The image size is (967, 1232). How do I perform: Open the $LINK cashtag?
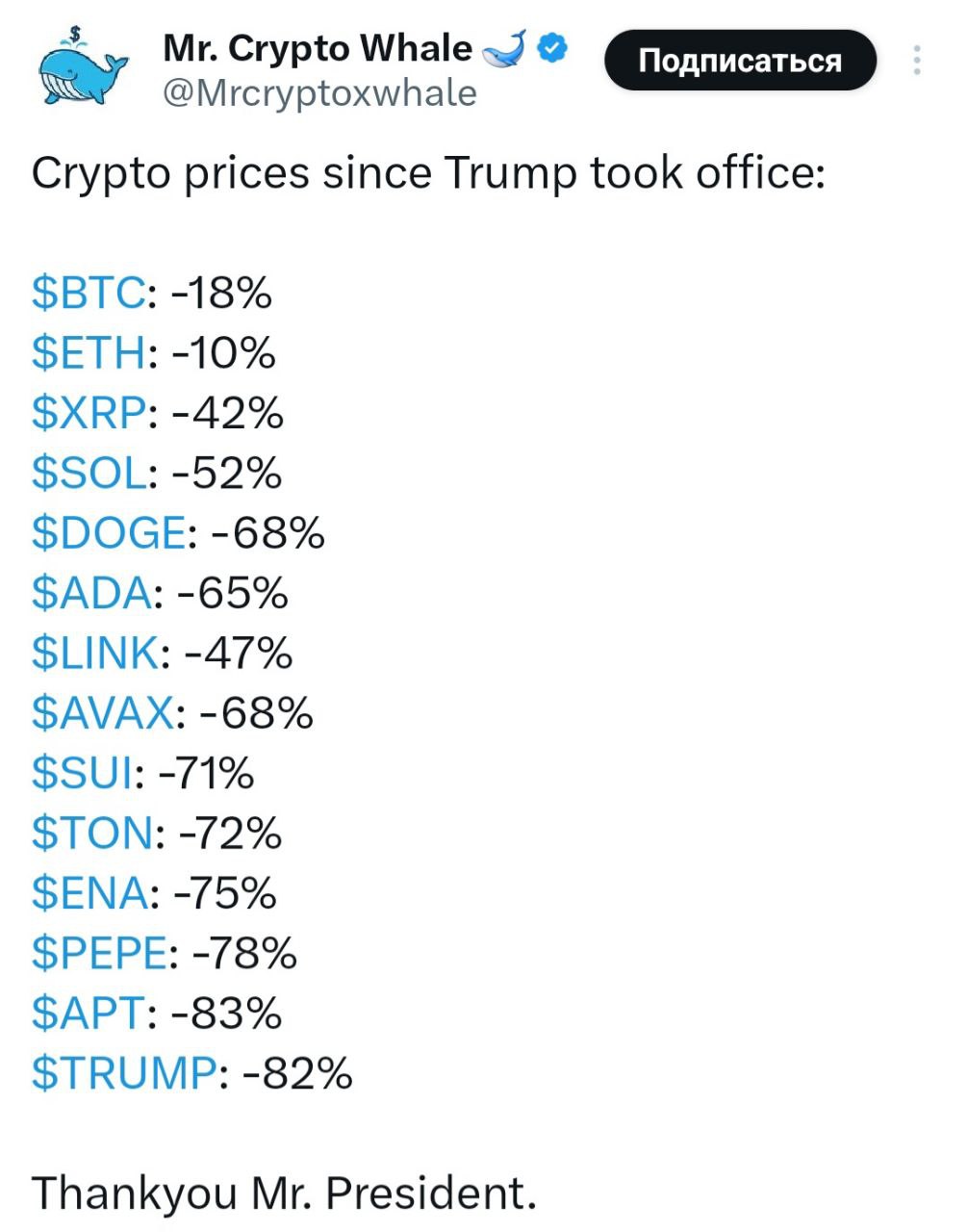coord(96,654)
